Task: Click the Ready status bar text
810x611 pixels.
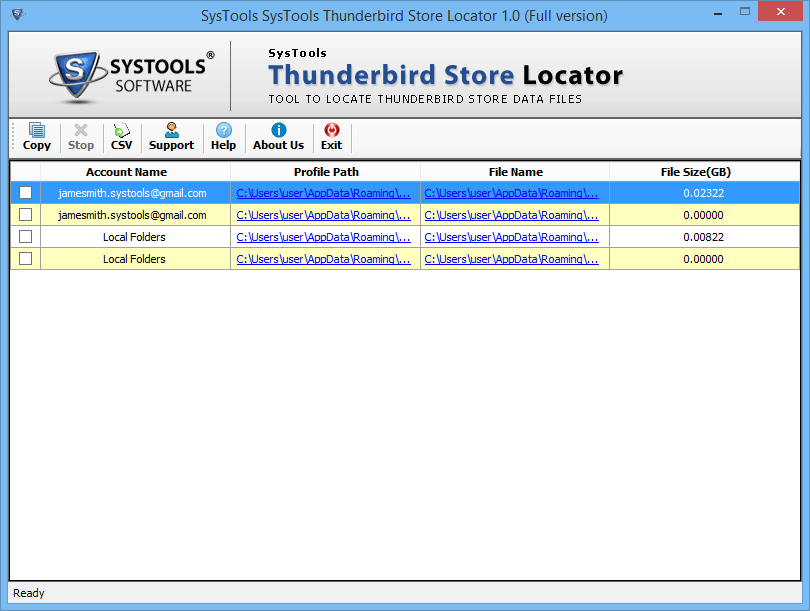Action: tap(29, 593)
